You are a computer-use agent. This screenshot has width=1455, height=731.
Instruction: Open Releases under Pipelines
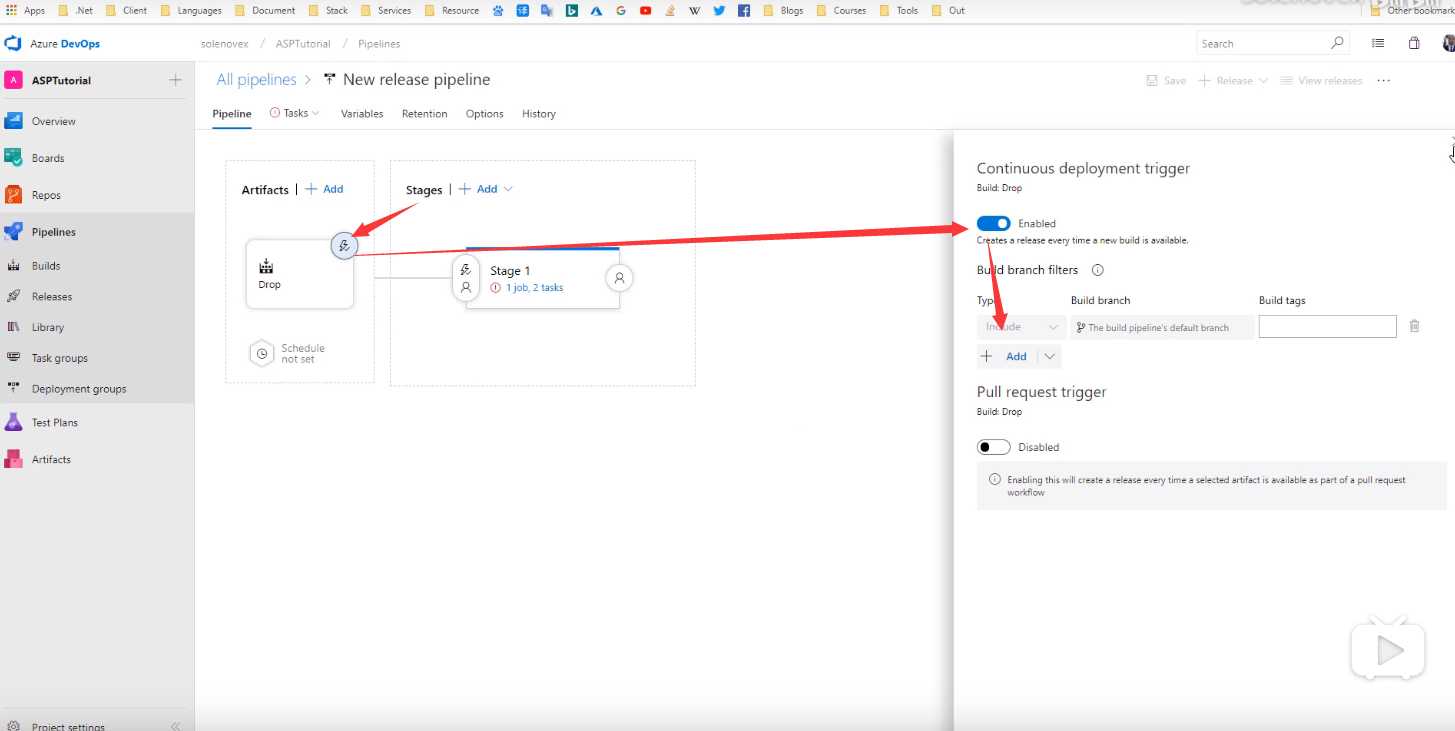pyautogui.click(x=51, y=297)
